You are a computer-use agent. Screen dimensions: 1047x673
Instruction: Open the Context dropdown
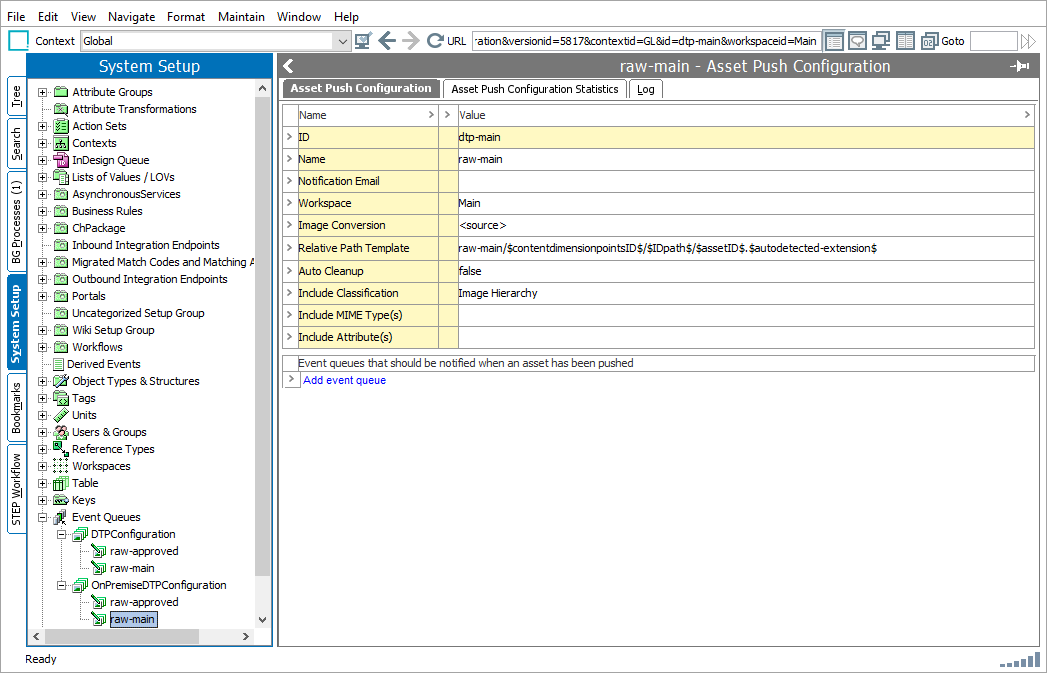341,41
